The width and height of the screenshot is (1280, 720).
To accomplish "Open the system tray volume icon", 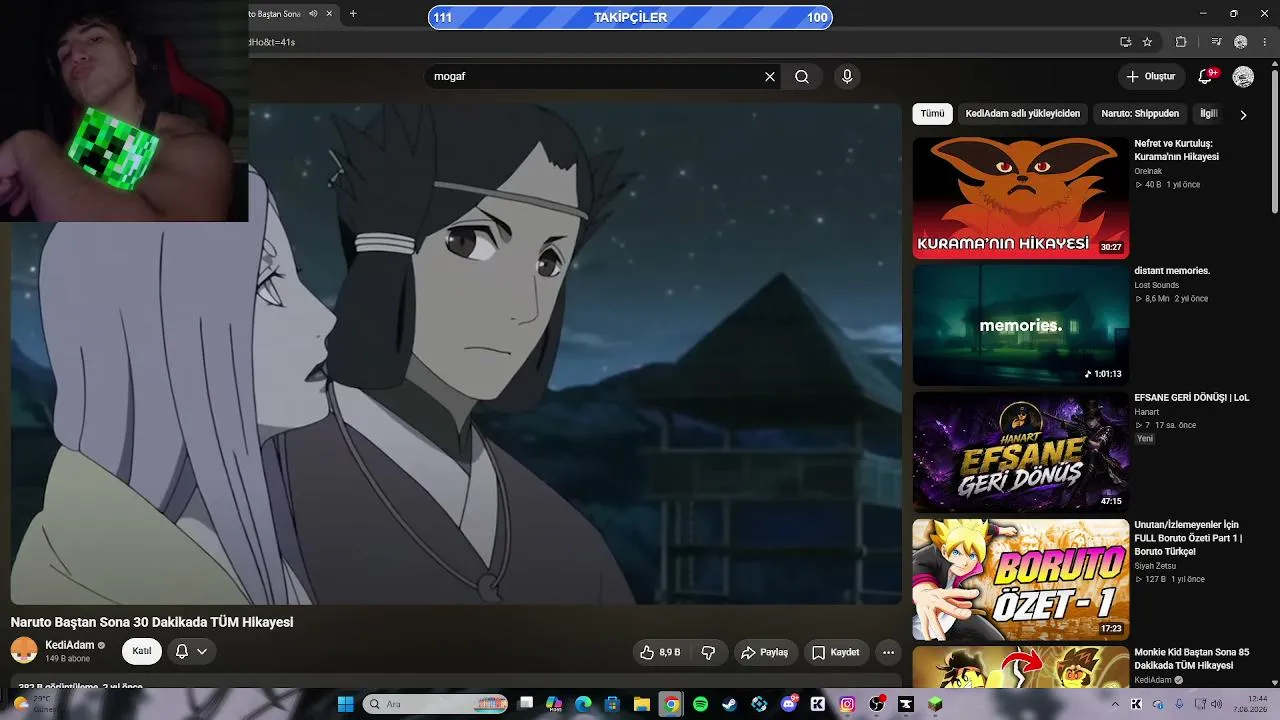I will pos(1216,704).
